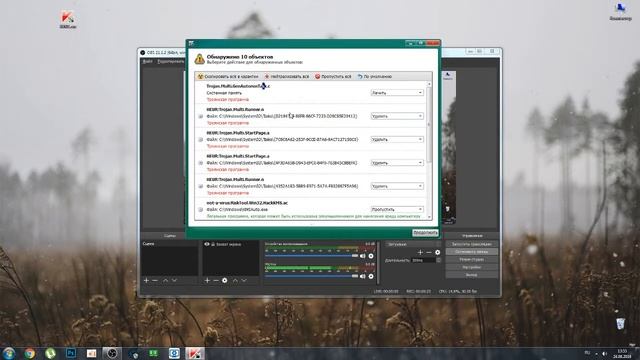Add a transition with plus in OBS transitions
The image size is (640, 360).
(420, 252)
